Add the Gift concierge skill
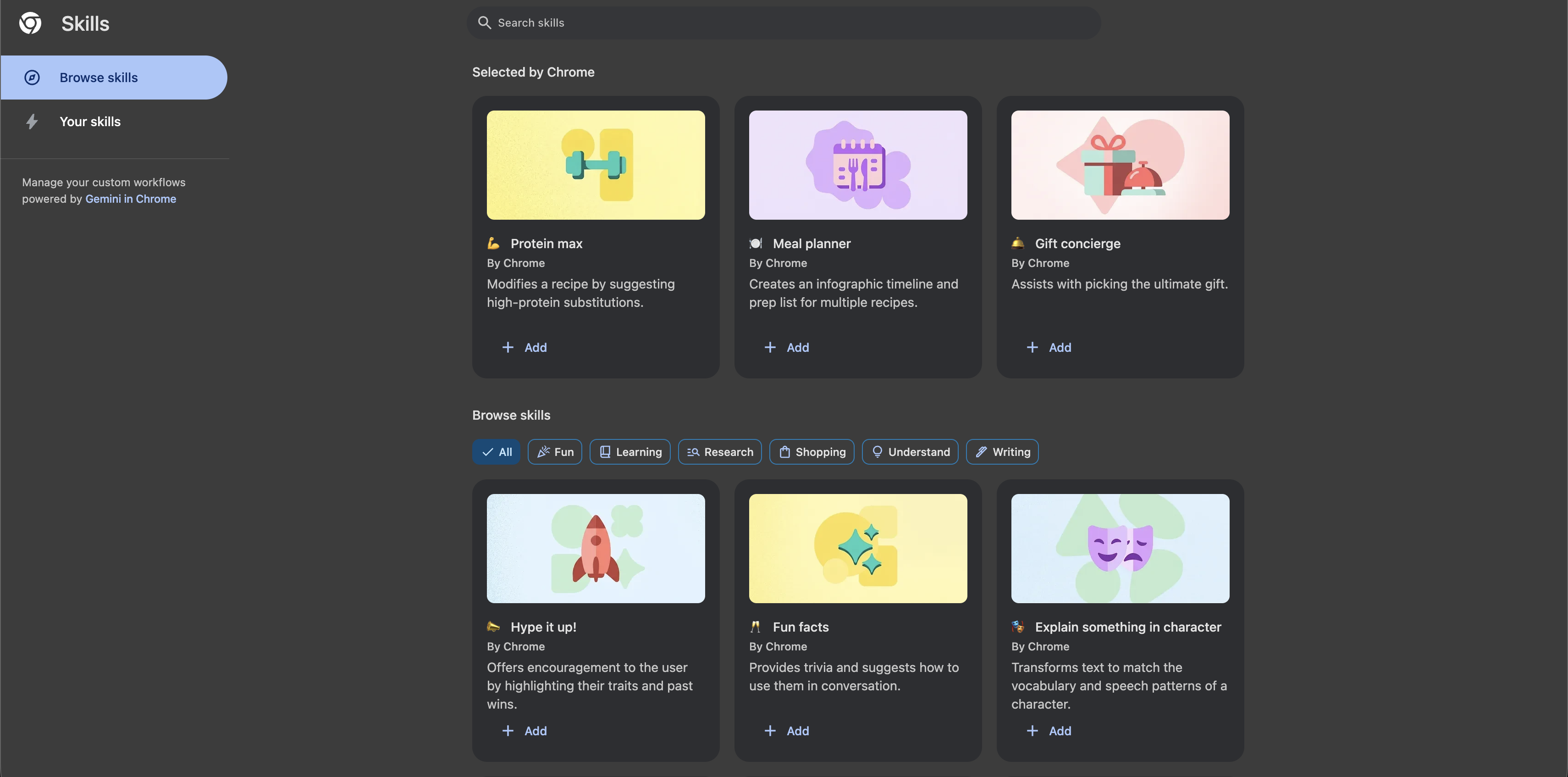 tap(1049, 347)
